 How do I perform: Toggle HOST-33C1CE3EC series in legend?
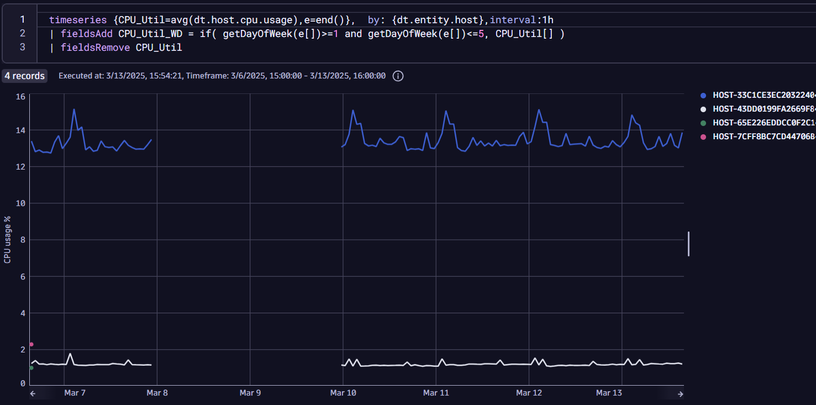(762, 94)
